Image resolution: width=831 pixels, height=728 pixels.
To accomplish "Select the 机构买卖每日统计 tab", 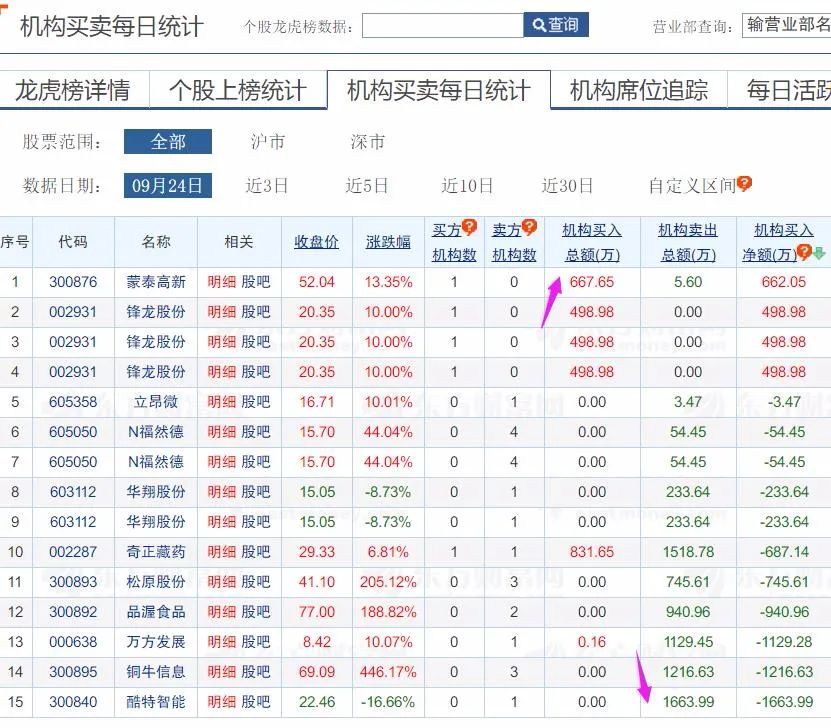I will [439, 90].
